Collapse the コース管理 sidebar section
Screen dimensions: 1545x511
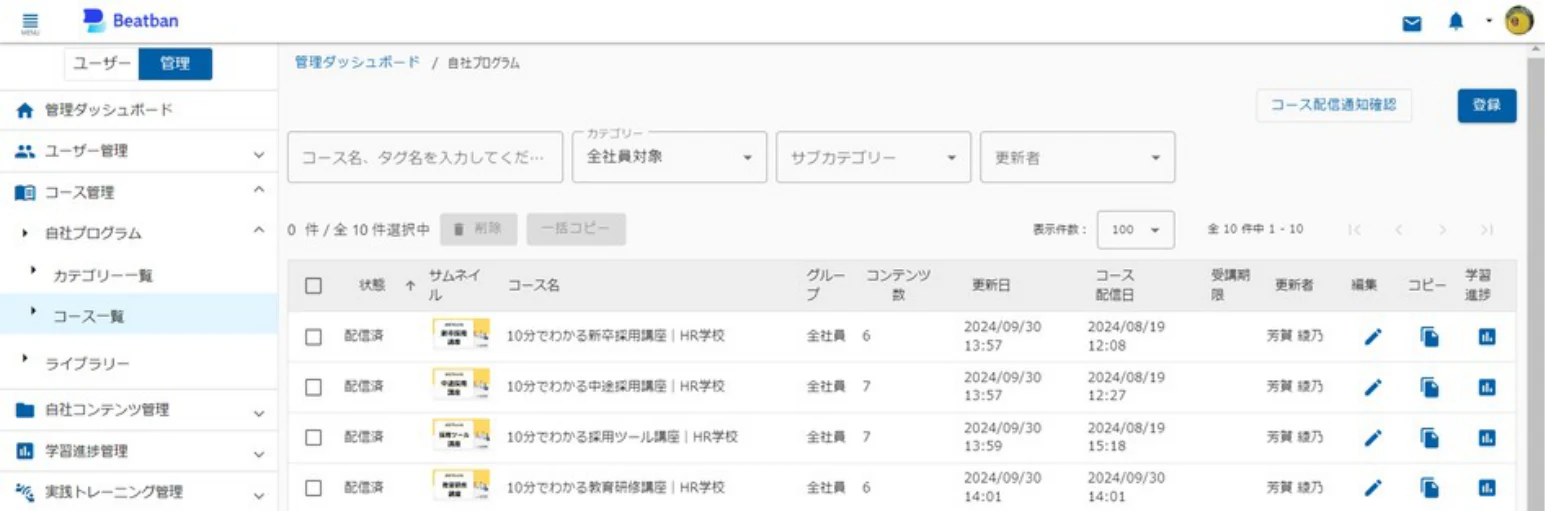139,192
